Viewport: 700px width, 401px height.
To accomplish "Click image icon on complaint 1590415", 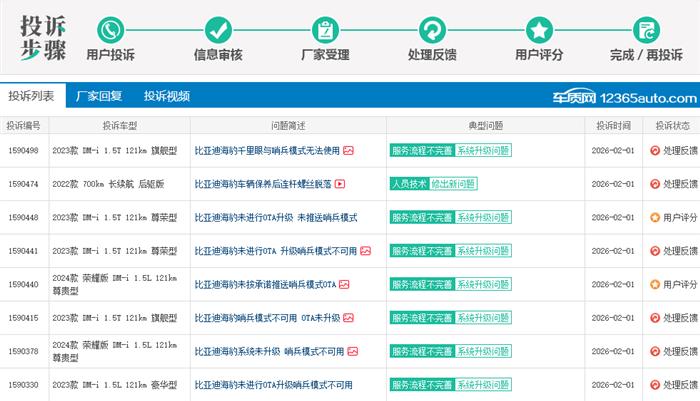I will coord(348,318).
